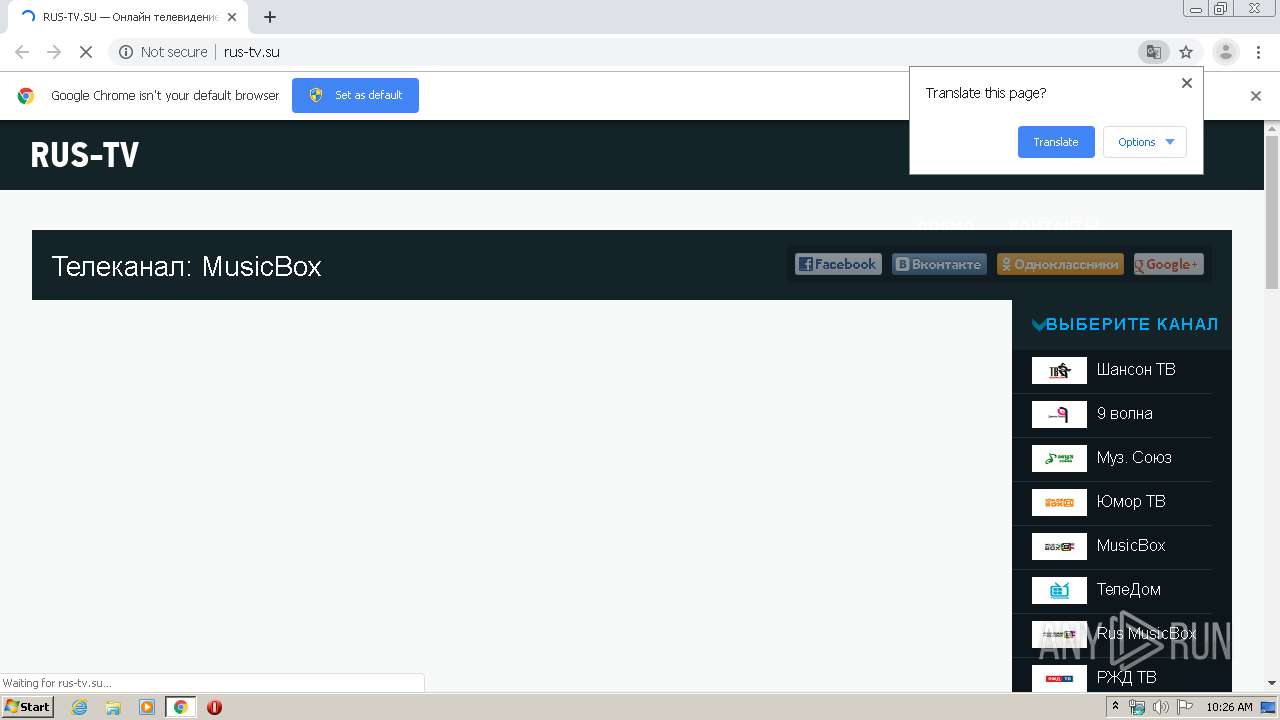Share via the Вконтакте button
The image size is (1280, 720).
[939, 264]
